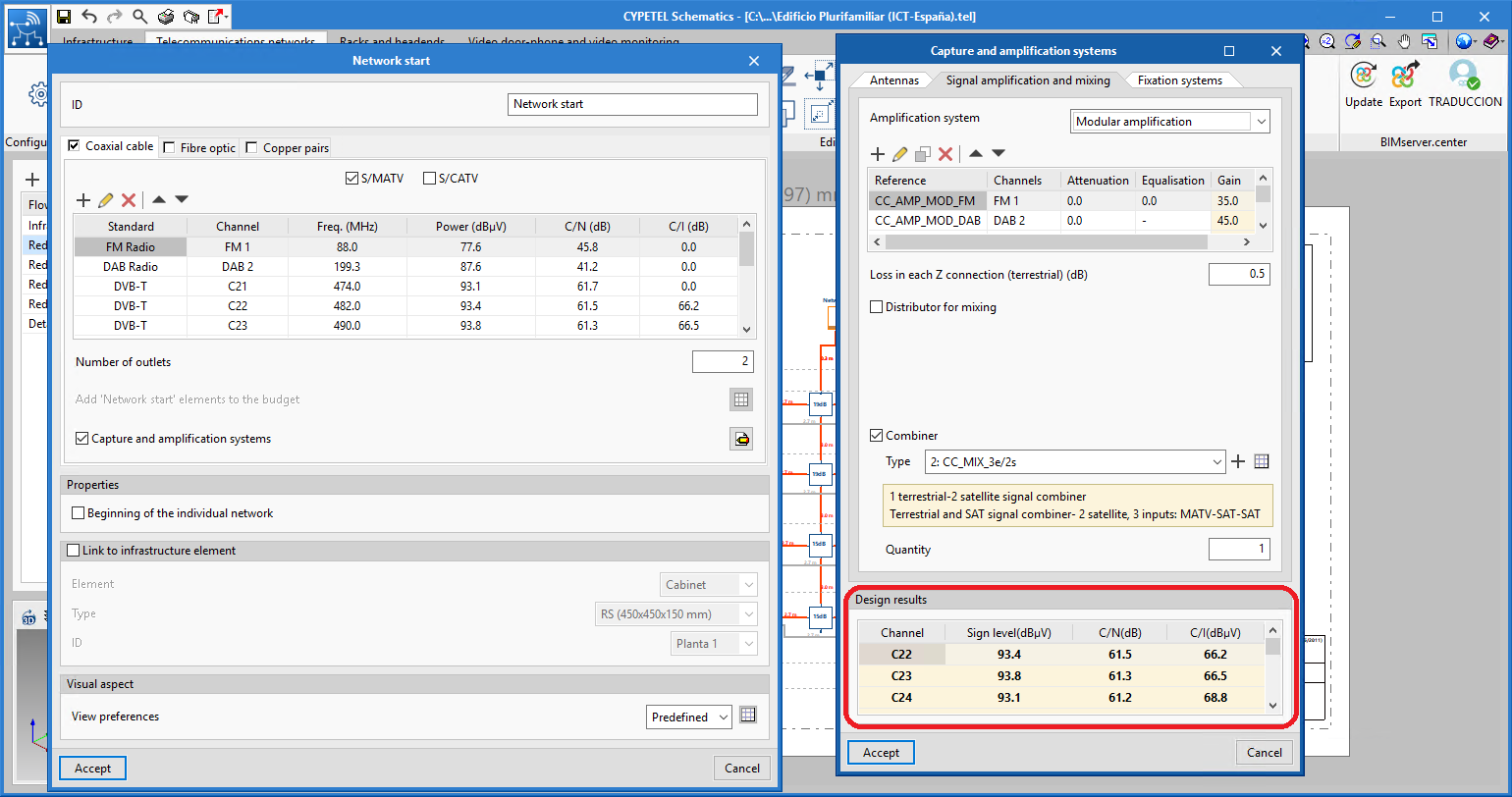The width and height of the screenshot is (1512, 797).
Task: Open the budget table icon next to Add 'Network start' elements
Action: point(741,399)
